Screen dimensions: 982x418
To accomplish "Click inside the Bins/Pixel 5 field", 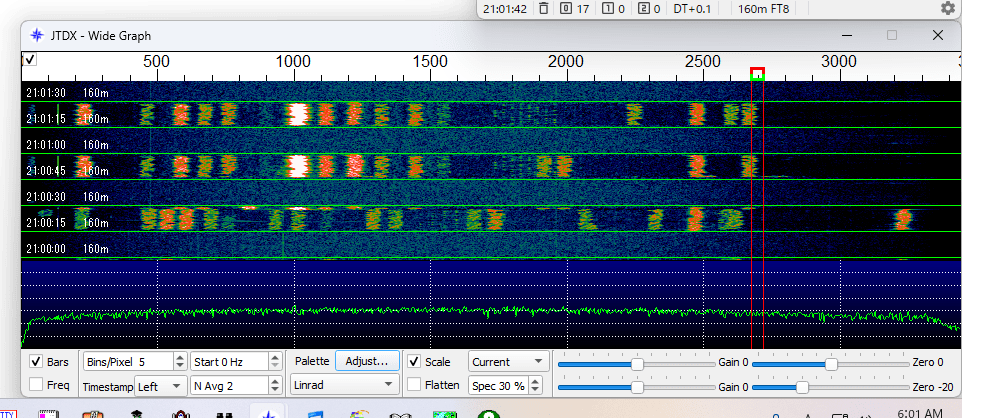I will 129,362.
